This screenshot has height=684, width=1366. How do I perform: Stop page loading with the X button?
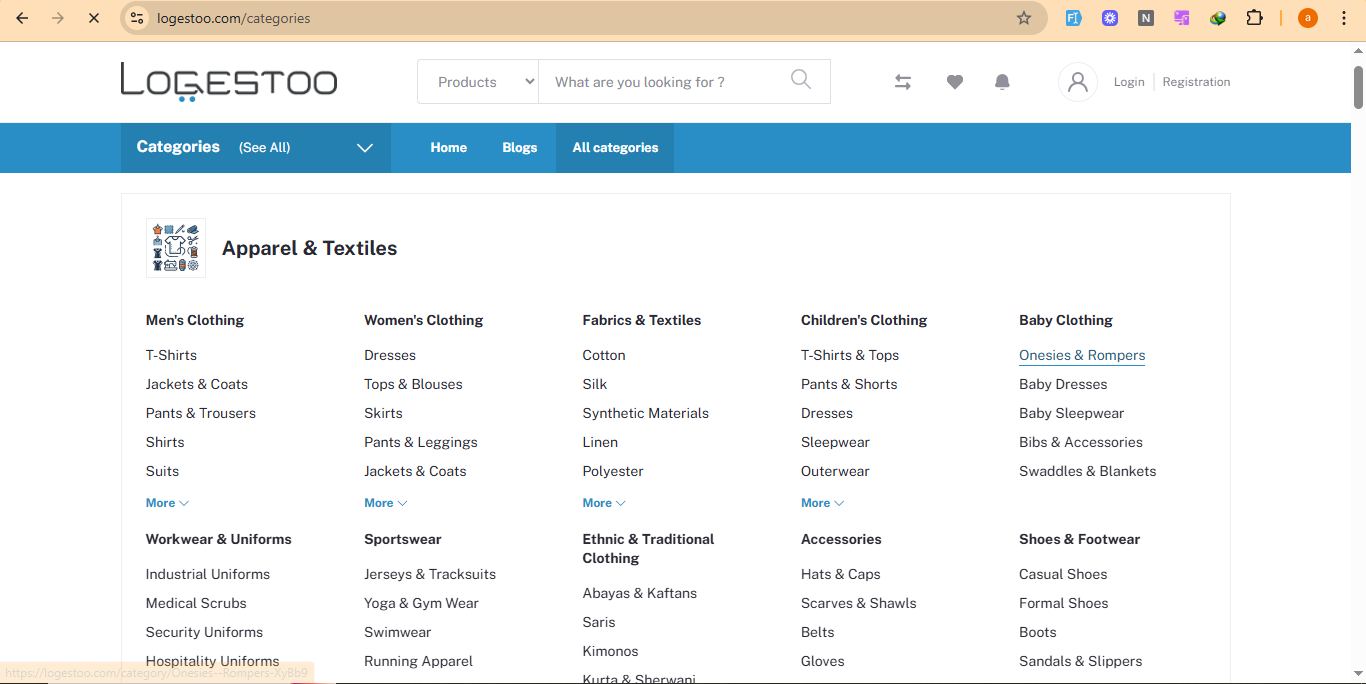[93, 18]
